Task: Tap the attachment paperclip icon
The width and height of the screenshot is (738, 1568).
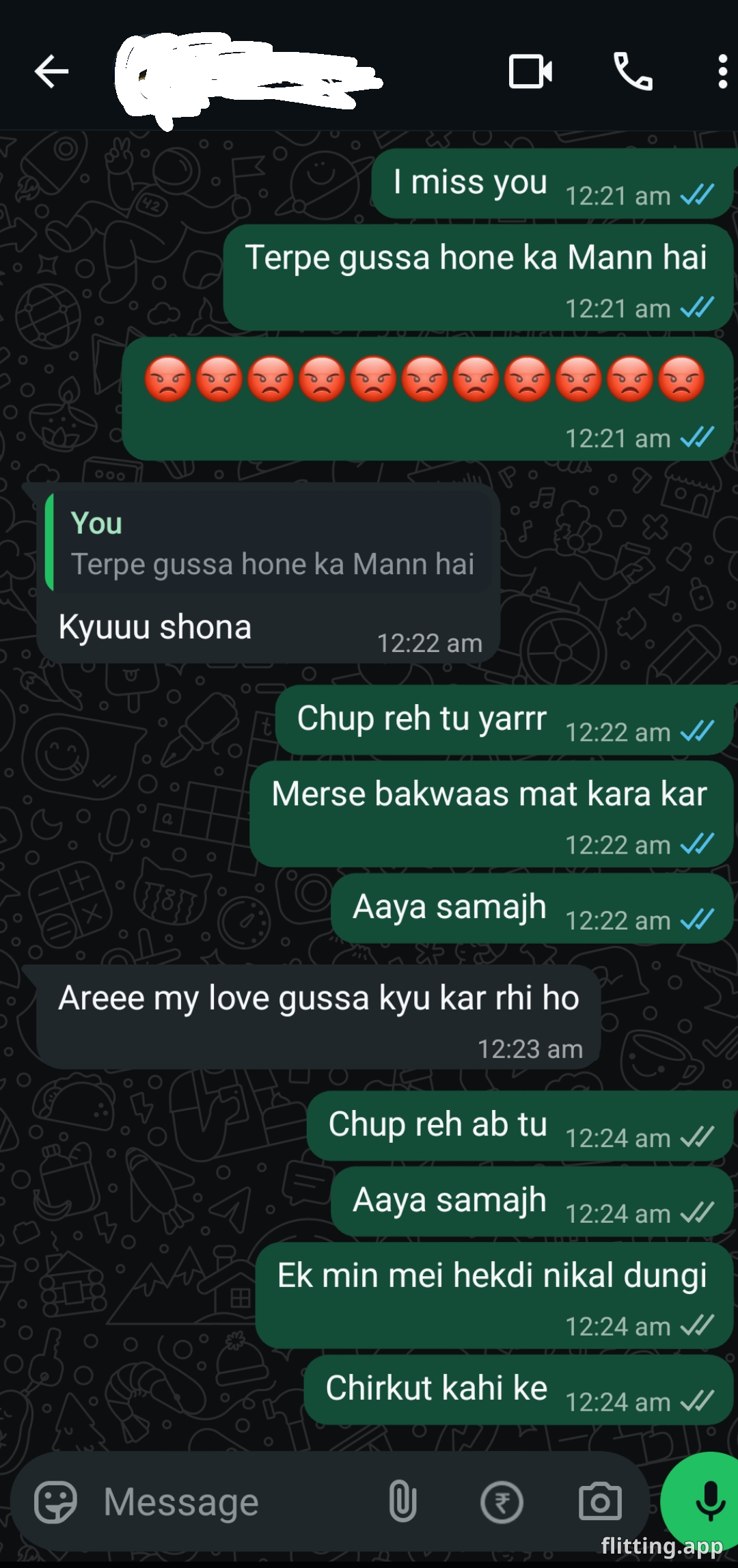Action: 402,1502
